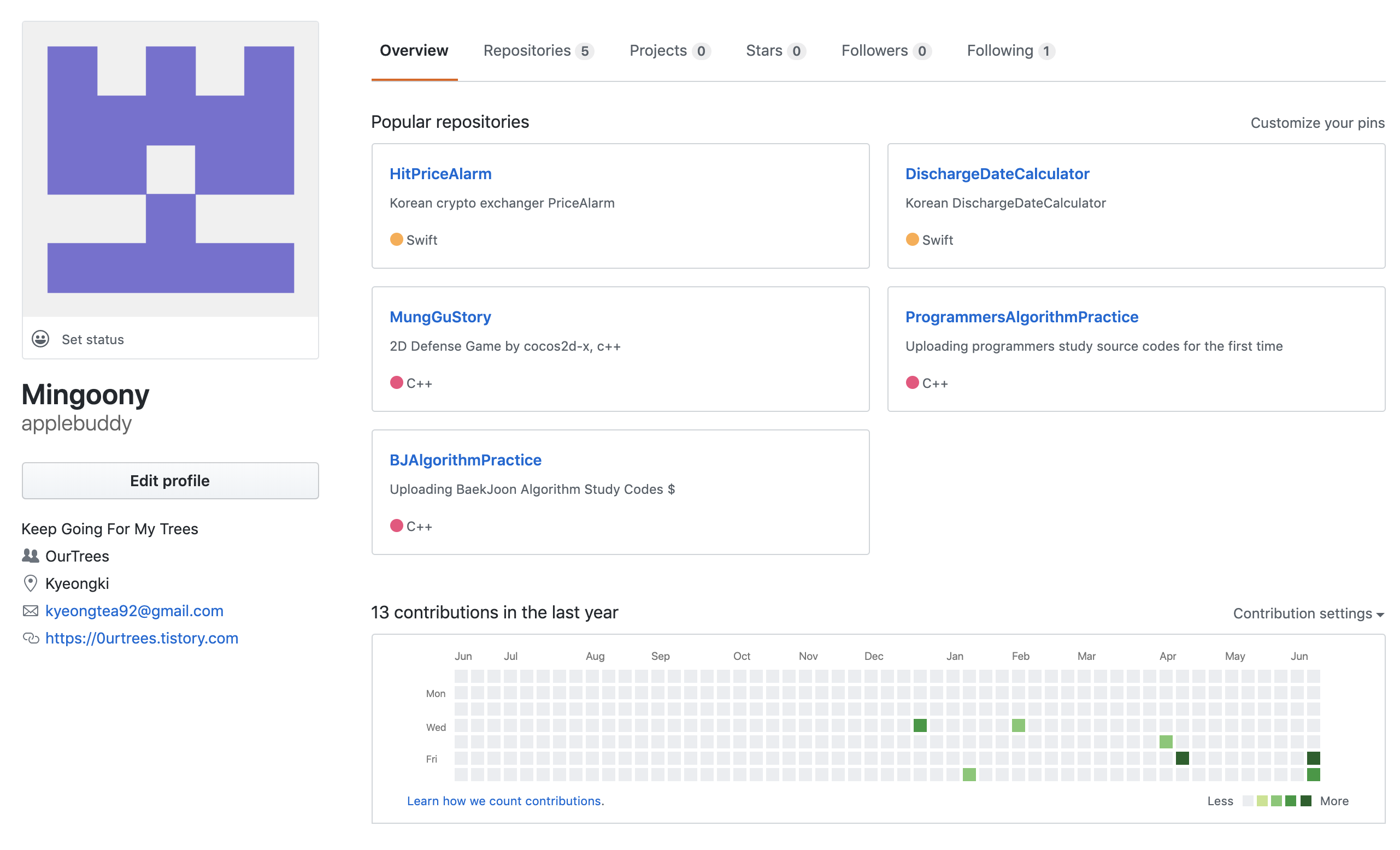This screenshot has height=850, width=1400.
Task: Click the organization people icon beside OurTrees
Action: tap(31, 556)
